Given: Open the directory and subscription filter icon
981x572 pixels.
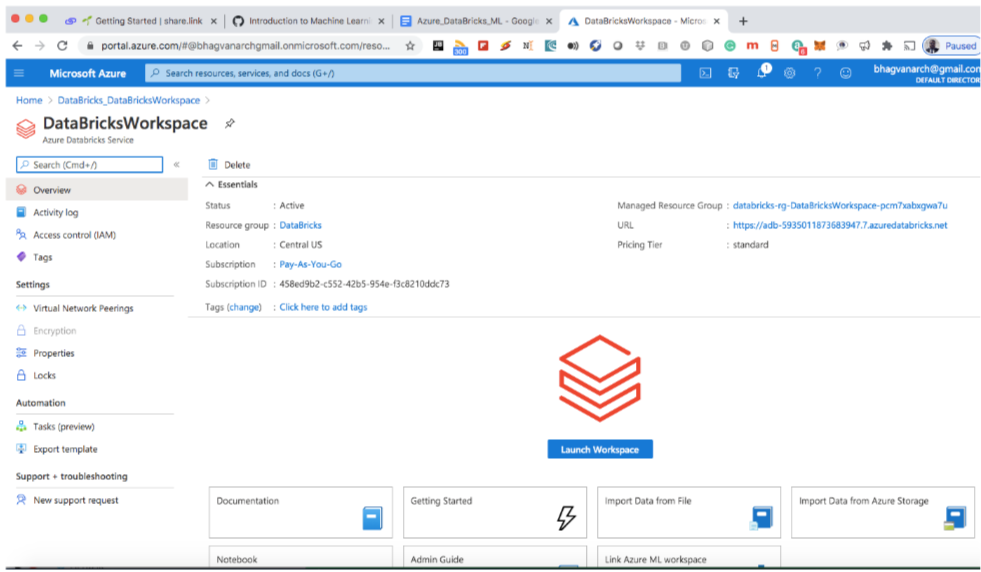Looking at the screenshot, I should (x=733, y=73).
